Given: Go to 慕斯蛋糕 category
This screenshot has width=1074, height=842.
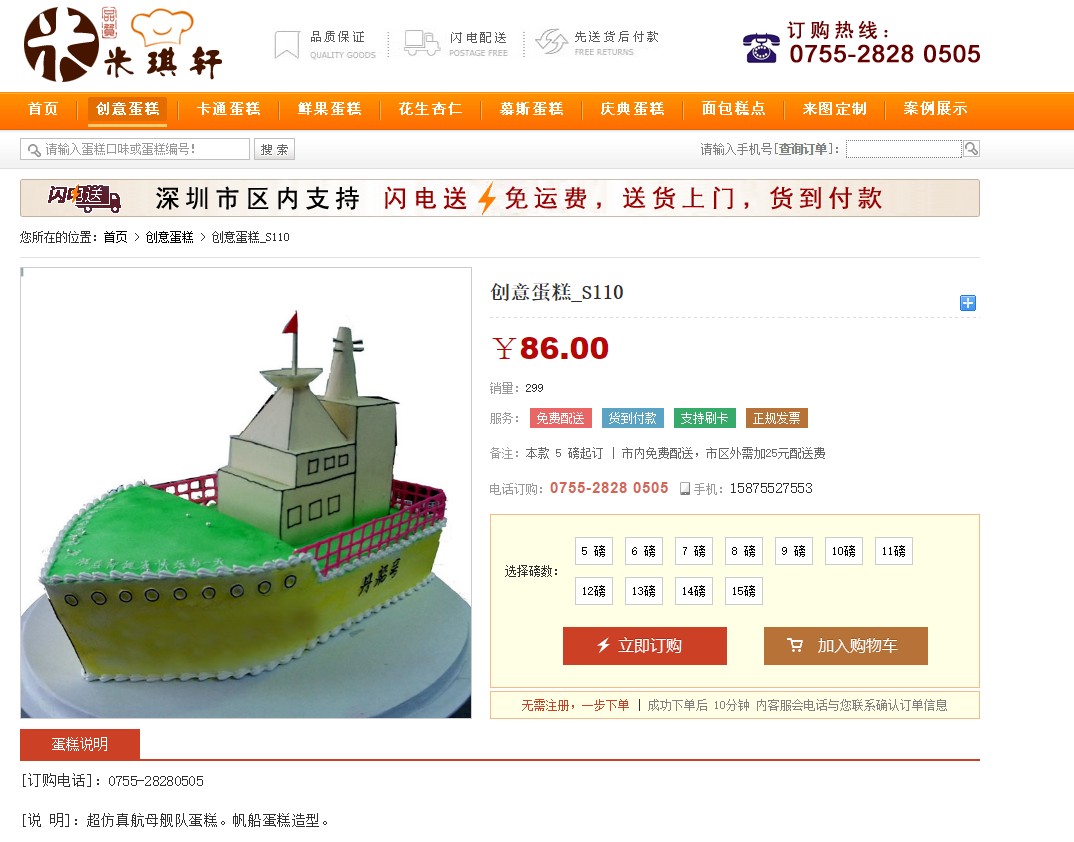Looking at the screenshot, I should coord(531,109).
